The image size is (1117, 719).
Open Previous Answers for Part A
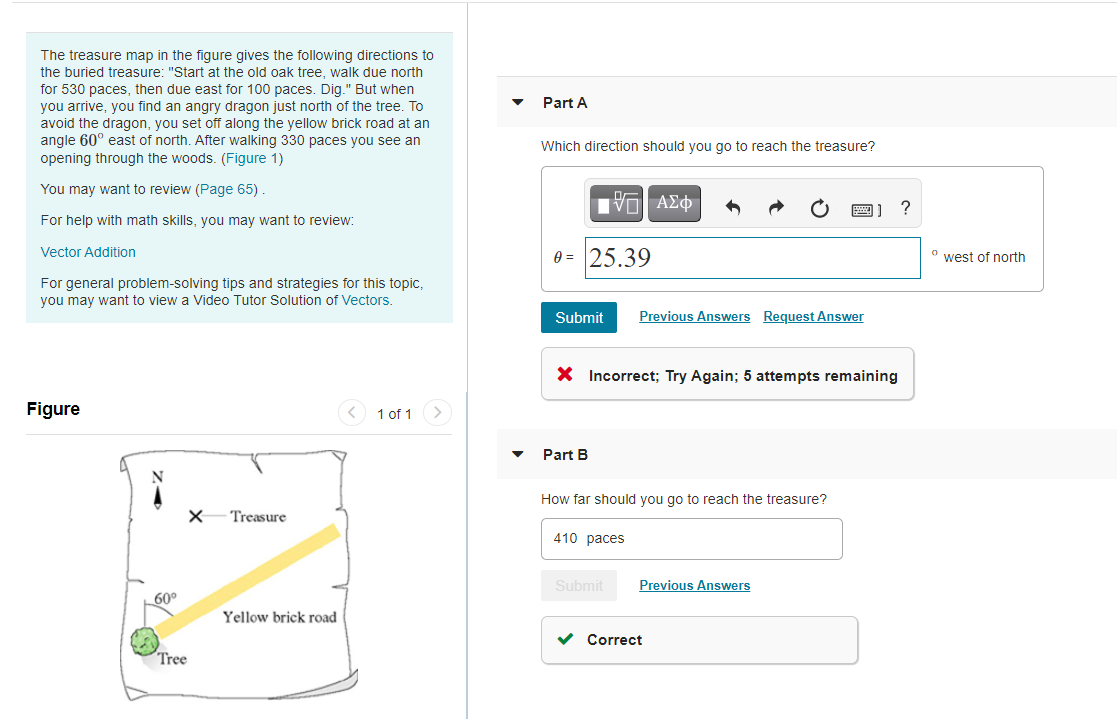694,316
